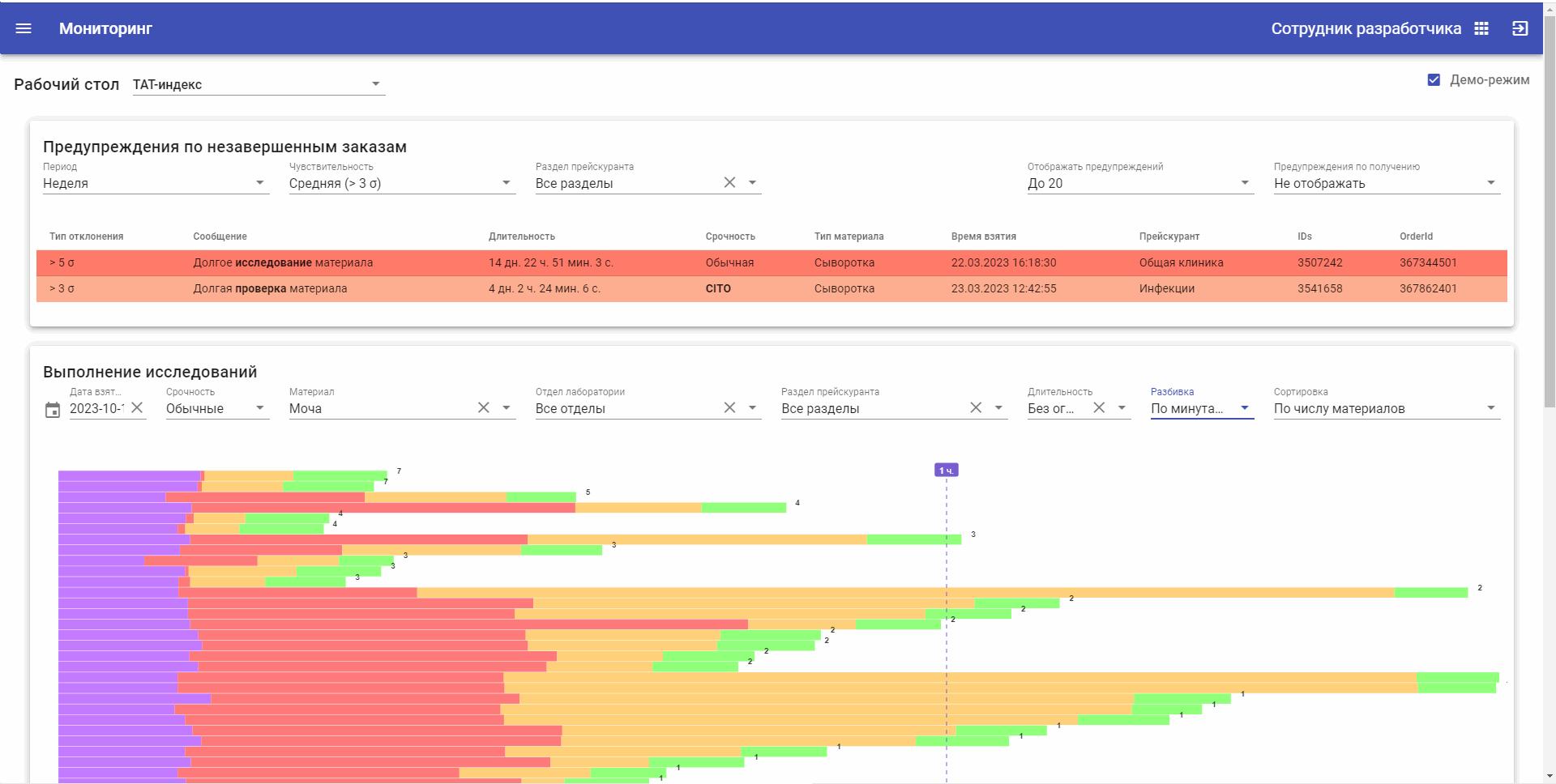1556x784 pixels.
Task: Toggle the Демо-режим checkbox
Action: click(1434, 80)
